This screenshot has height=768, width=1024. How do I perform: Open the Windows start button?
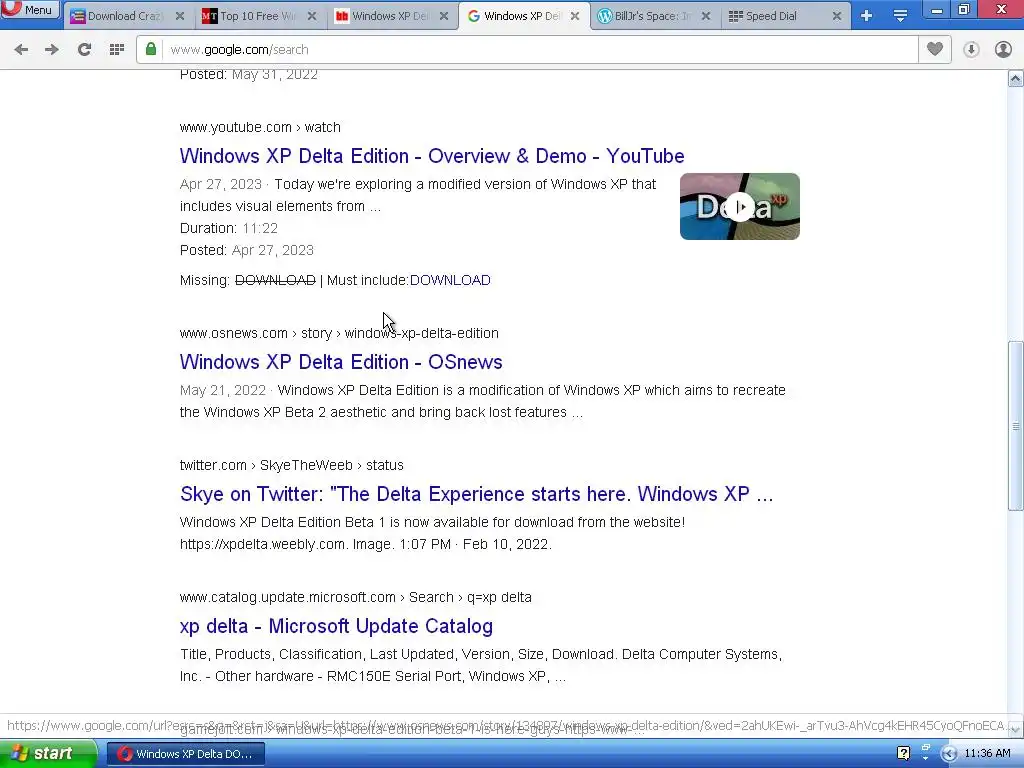(47, 754)
